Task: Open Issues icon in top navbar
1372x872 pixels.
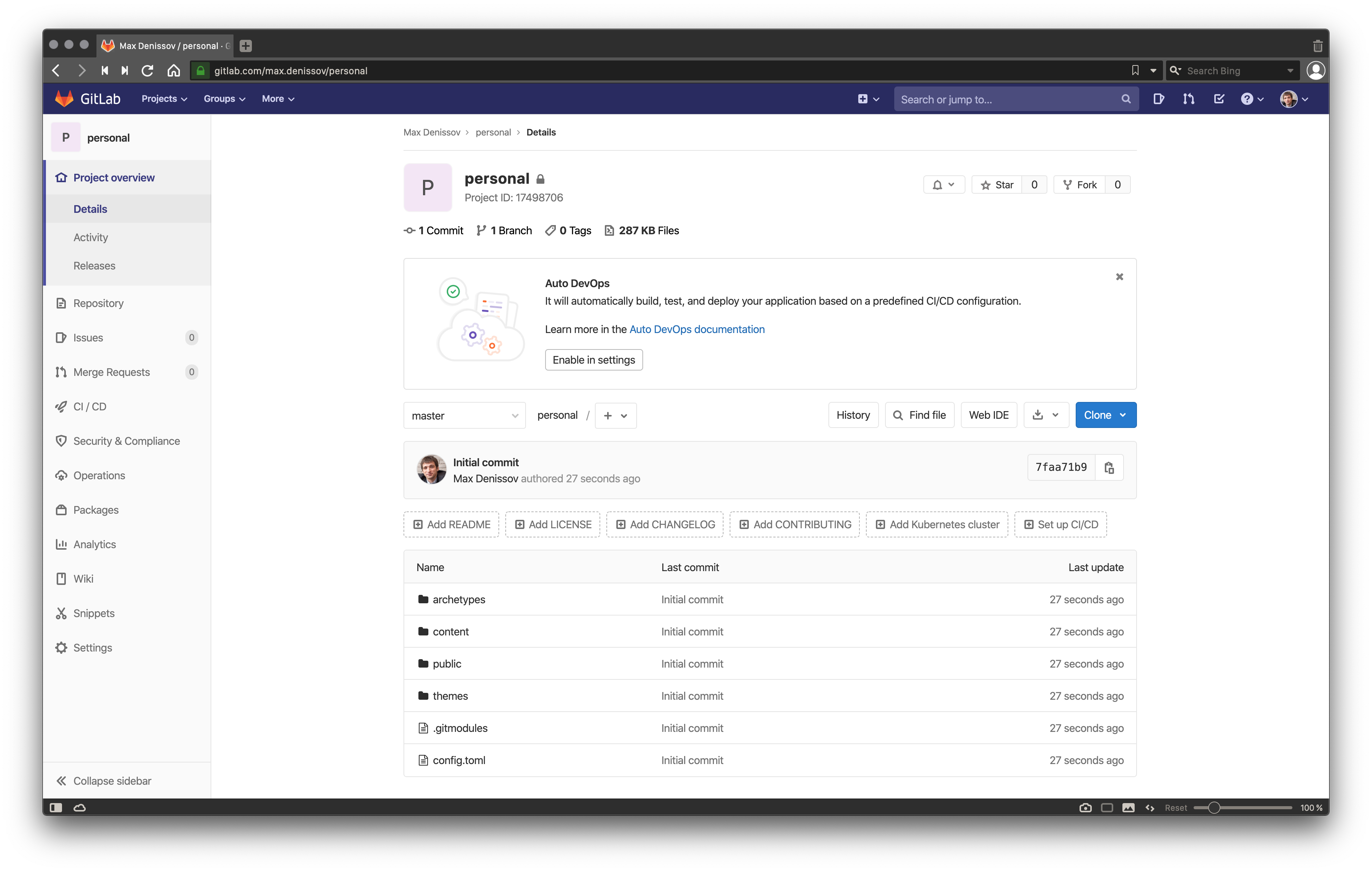Action: click(1158, 99)
